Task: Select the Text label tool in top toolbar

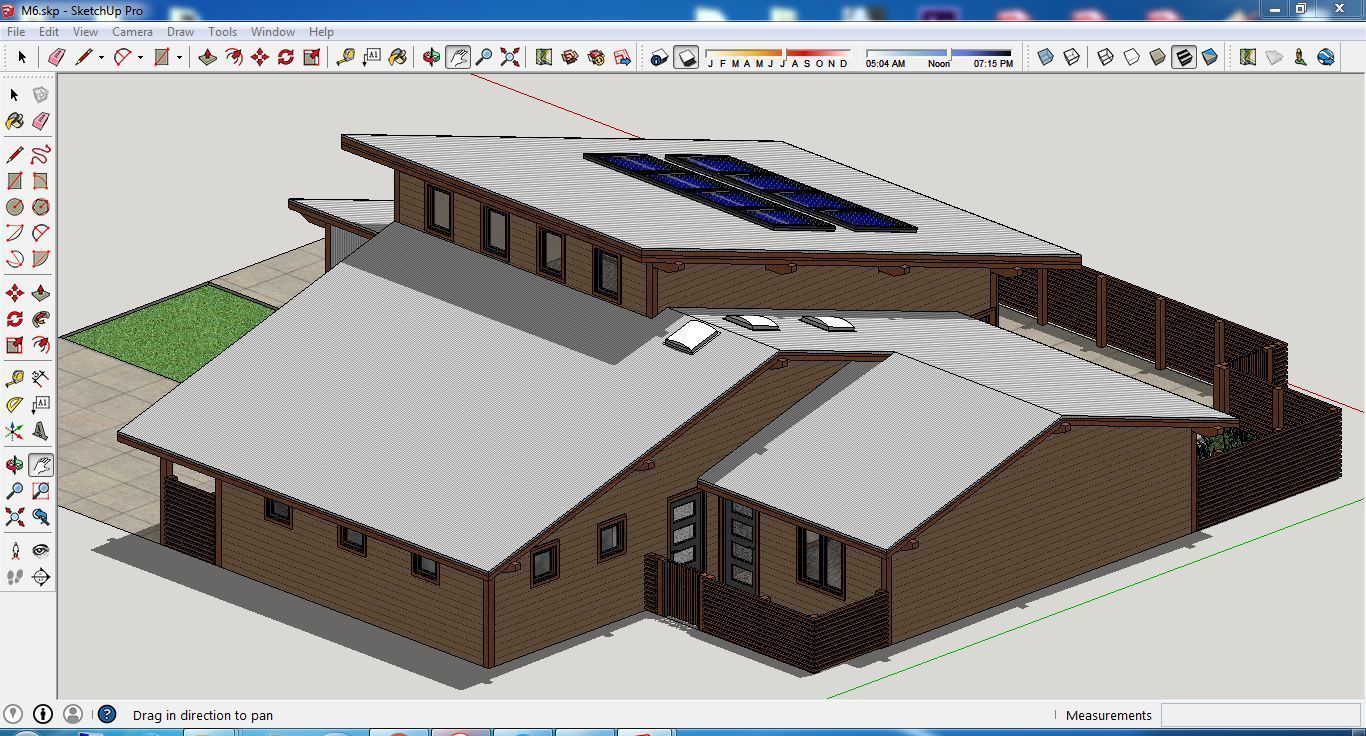Action: 372,57
